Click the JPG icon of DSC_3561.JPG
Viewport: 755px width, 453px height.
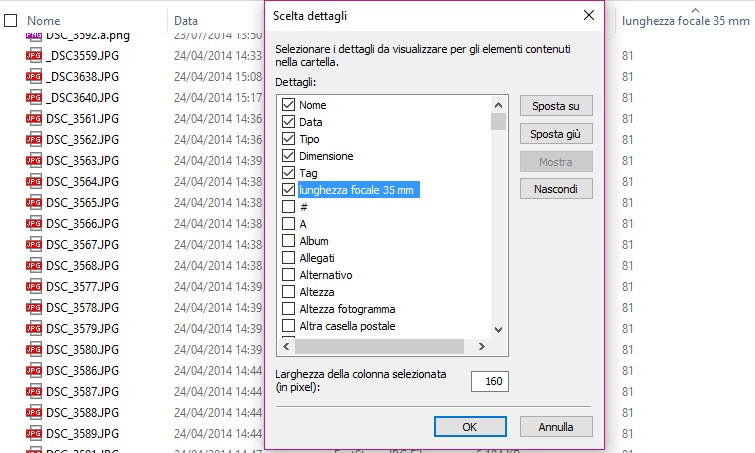point(34,119)
